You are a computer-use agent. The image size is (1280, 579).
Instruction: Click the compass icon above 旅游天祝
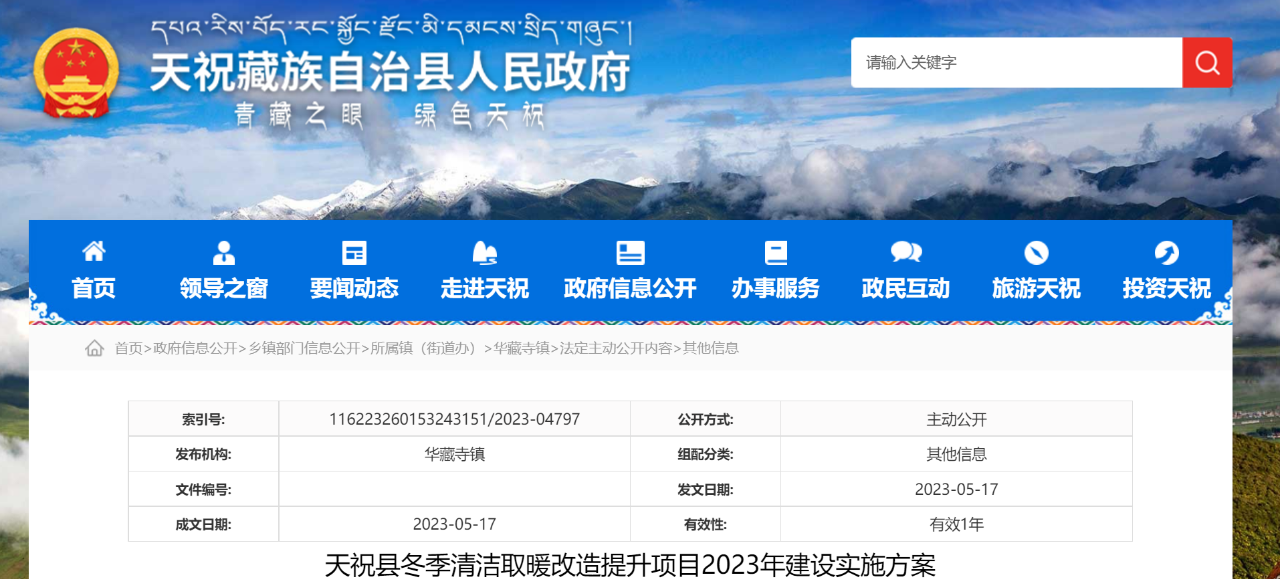(1036, 252)
